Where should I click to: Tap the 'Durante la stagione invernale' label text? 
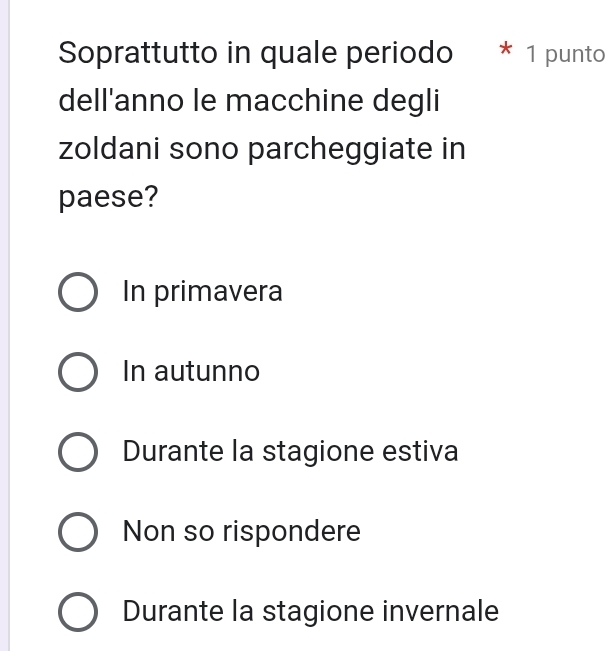pyautogui.click(x=310, y=610)
